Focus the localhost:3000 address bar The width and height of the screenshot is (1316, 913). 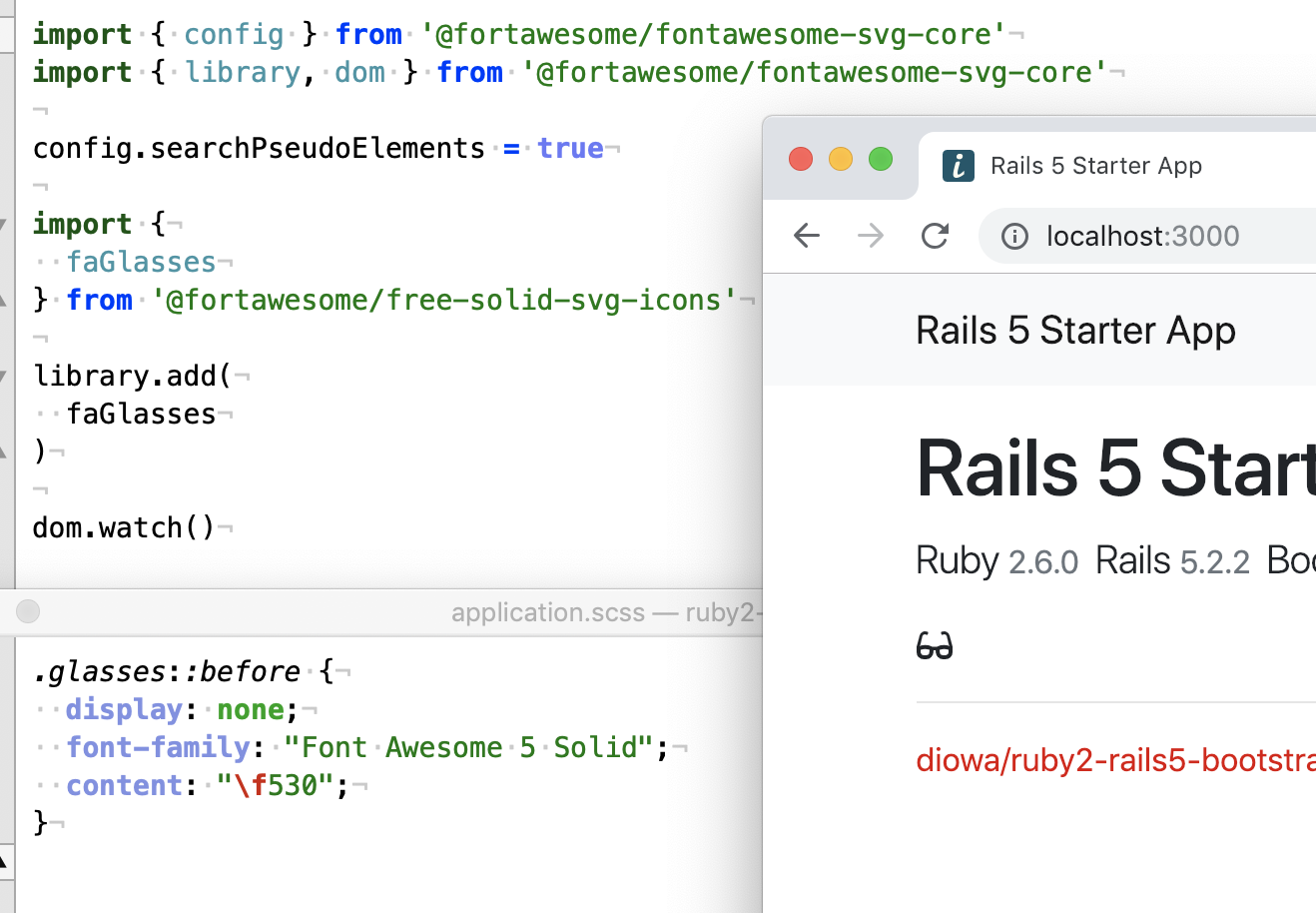(x=1147, y=236)
